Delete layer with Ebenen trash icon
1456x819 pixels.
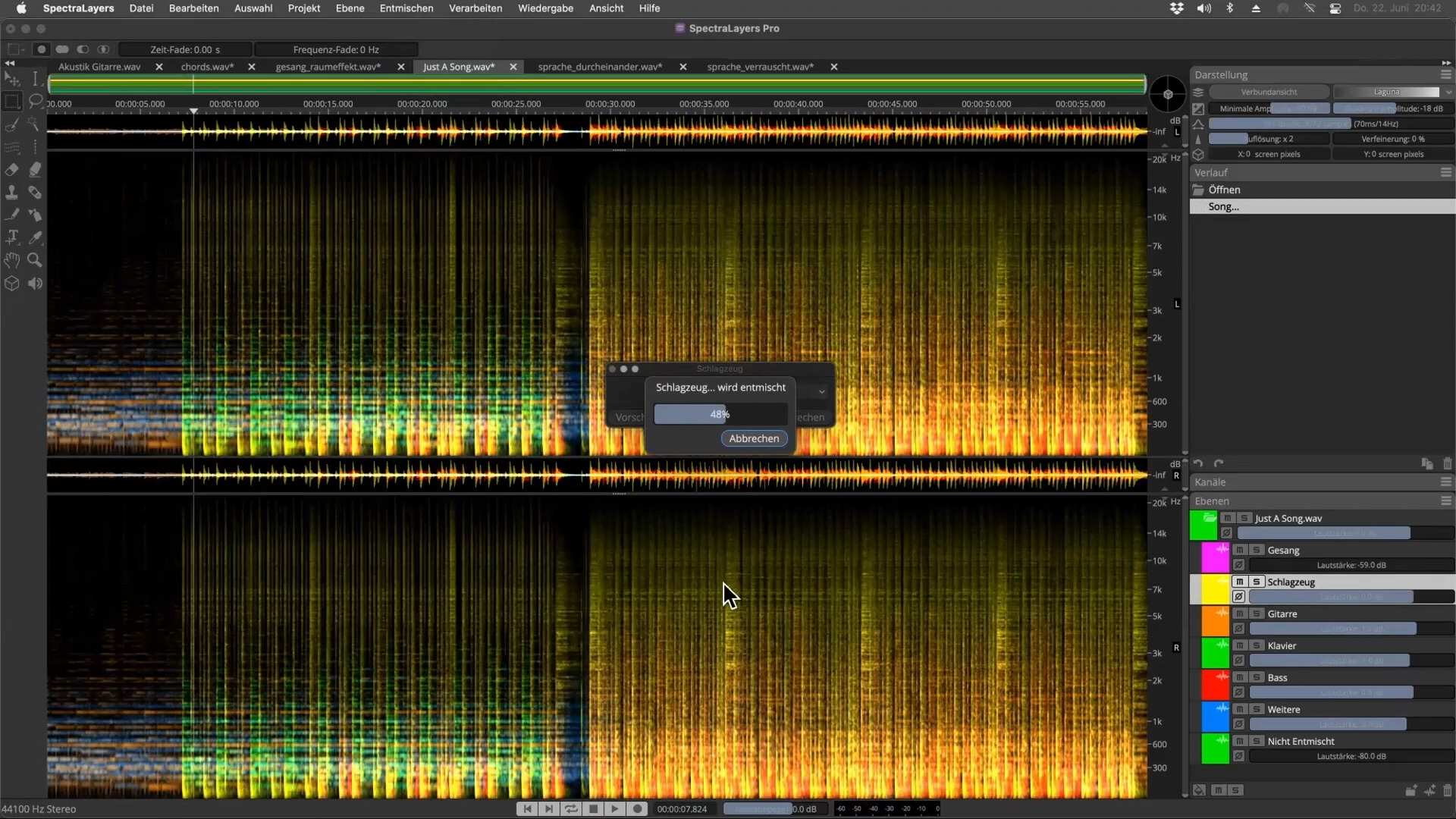(x=1447, y=790)
